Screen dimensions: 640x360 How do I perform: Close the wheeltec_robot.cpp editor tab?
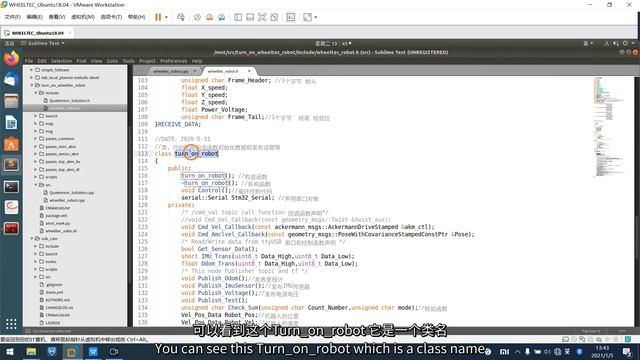pyautogui.click(x=195, y=71)
